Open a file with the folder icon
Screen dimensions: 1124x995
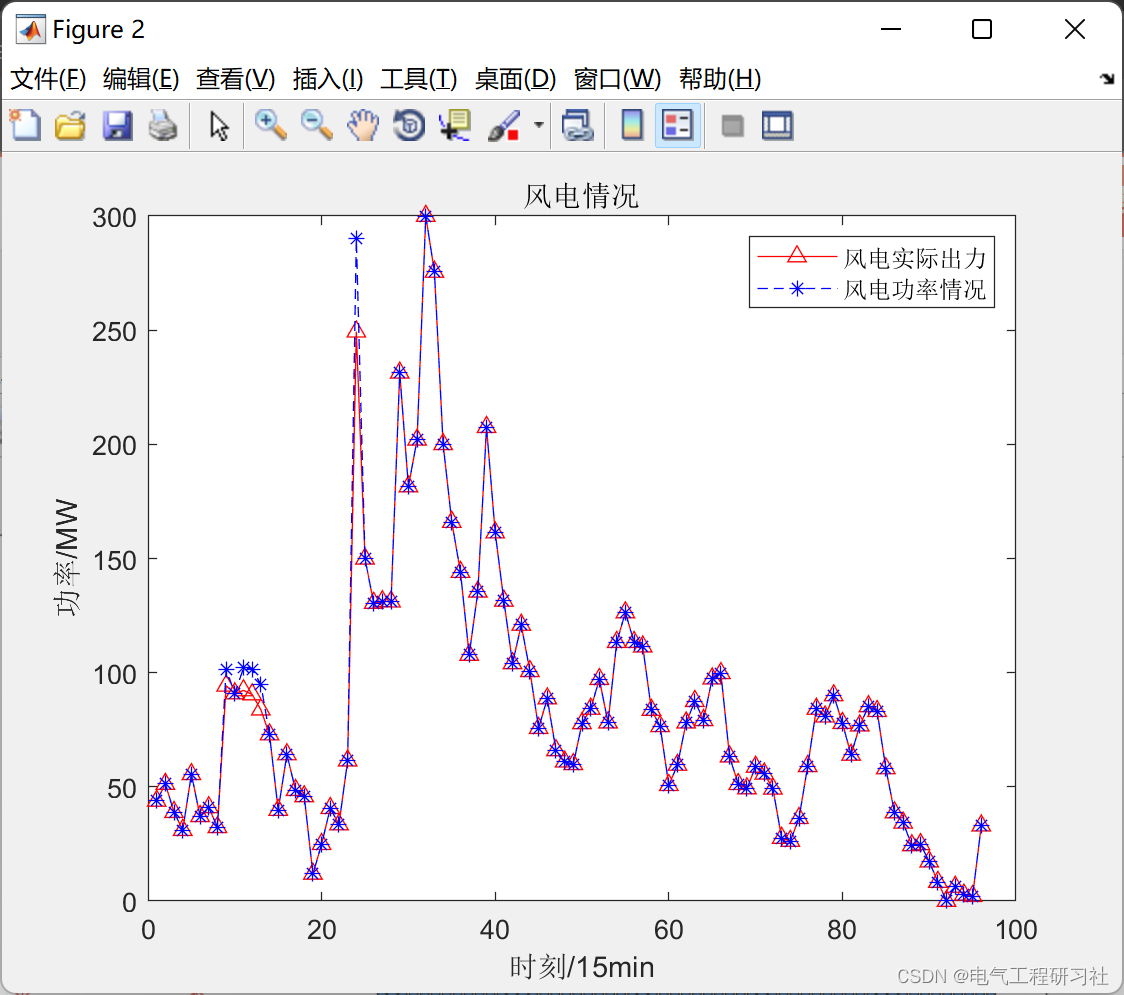(x=70, y=125)
